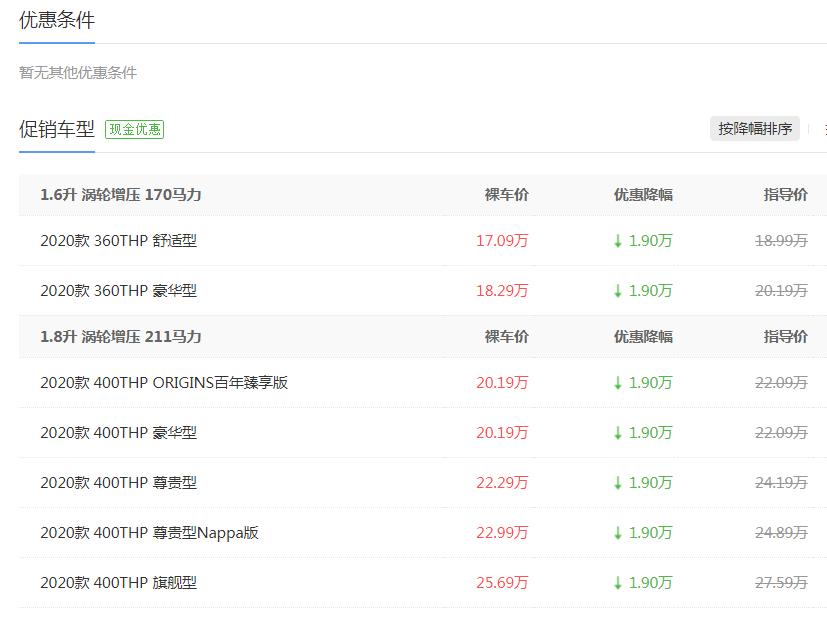
Task: Select the 优惠条件 section heading
Action: point(57,20)
